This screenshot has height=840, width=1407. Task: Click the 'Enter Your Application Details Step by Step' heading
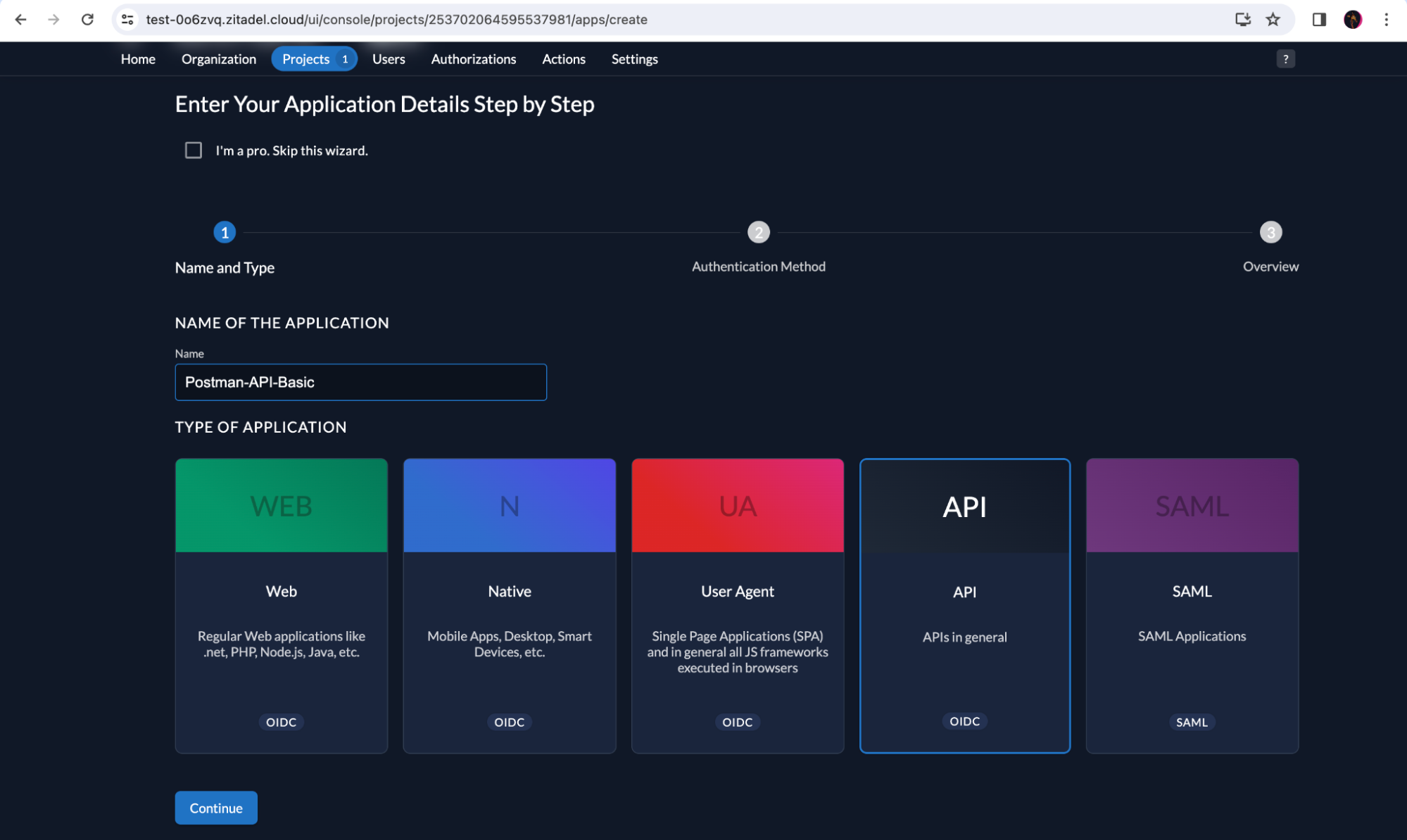(x=384, y=104)
